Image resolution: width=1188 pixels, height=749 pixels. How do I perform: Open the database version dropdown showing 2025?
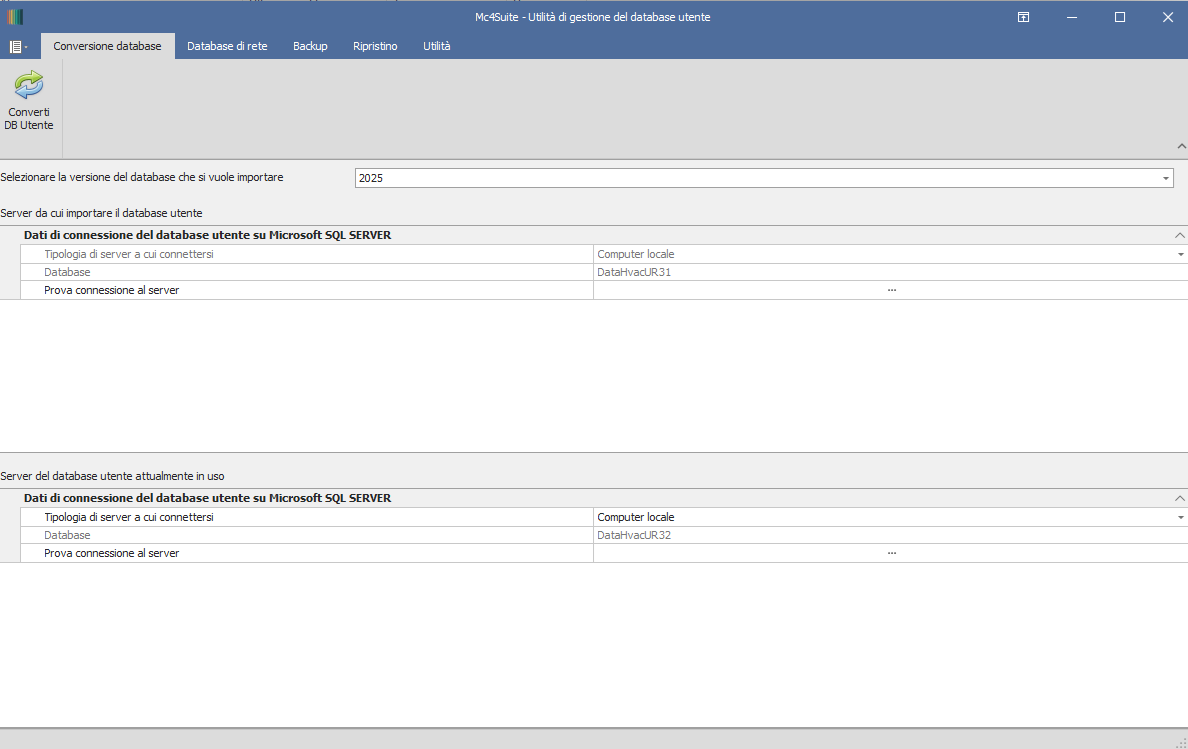coord(1166,178)
